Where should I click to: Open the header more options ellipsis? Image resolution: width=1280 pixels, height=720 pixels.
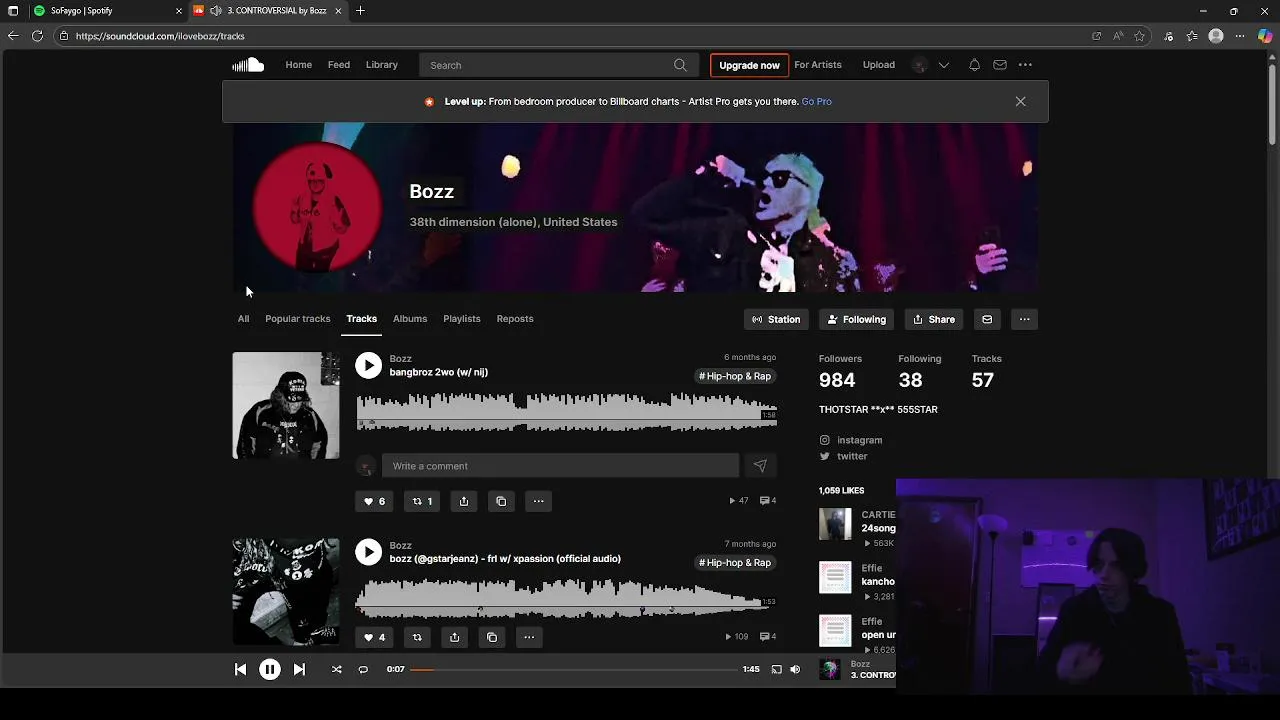pos(1025,65)
